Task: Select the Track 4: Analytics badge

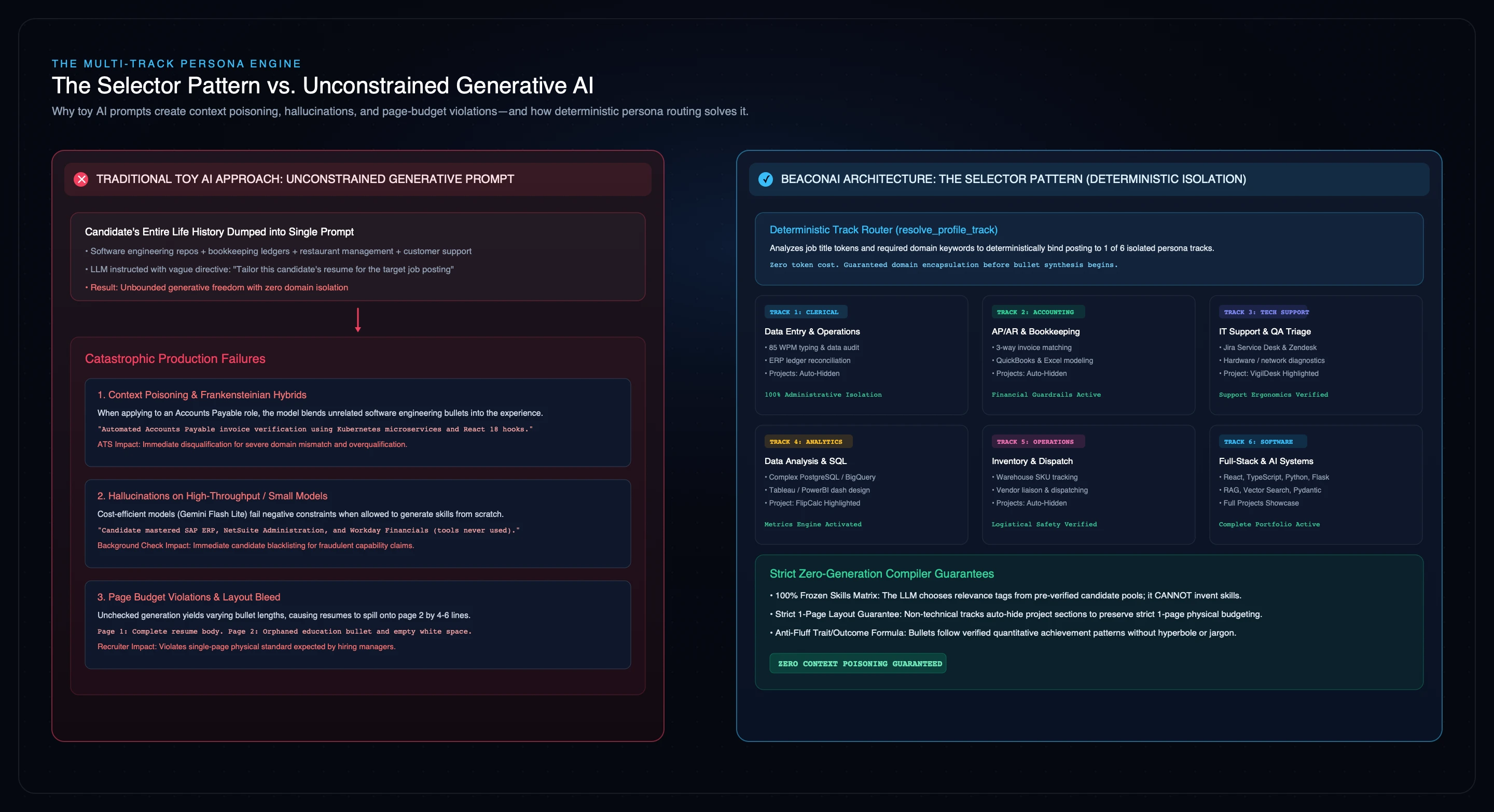Action: [808, 442]
